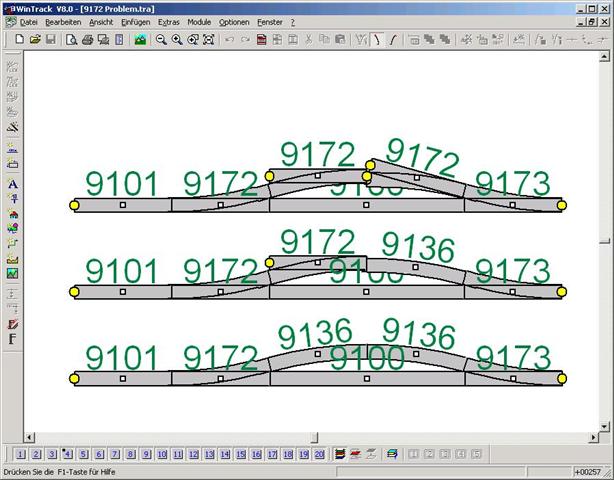Toggle layer 15 button

tap(241, 454)
